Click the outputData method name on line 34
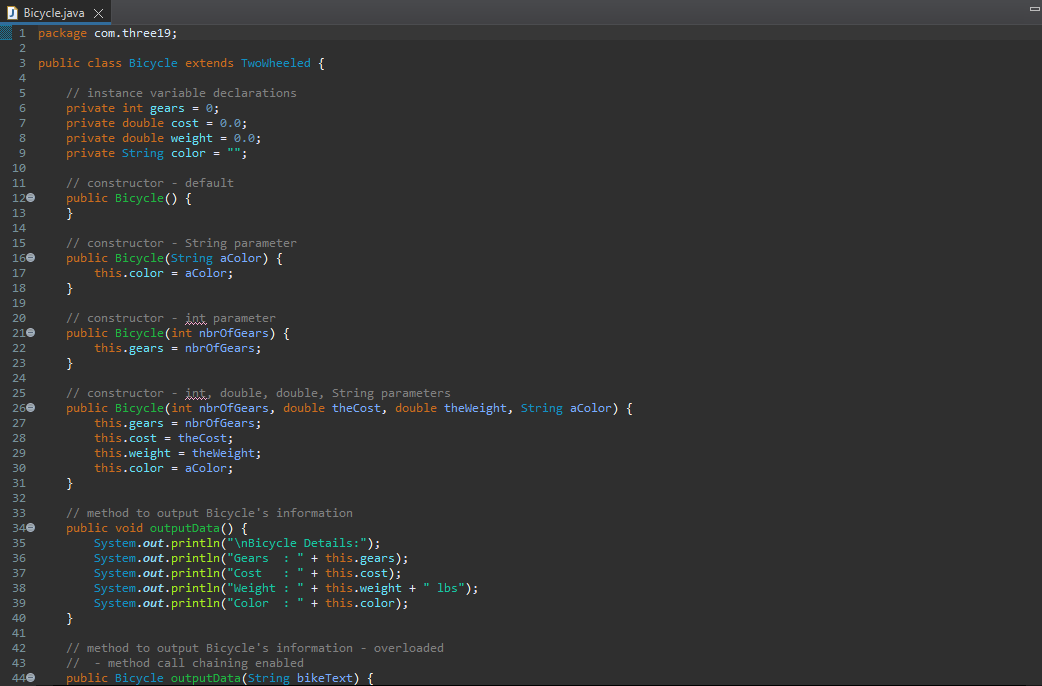Screen dimensions: 1042x686 (185, 527)
